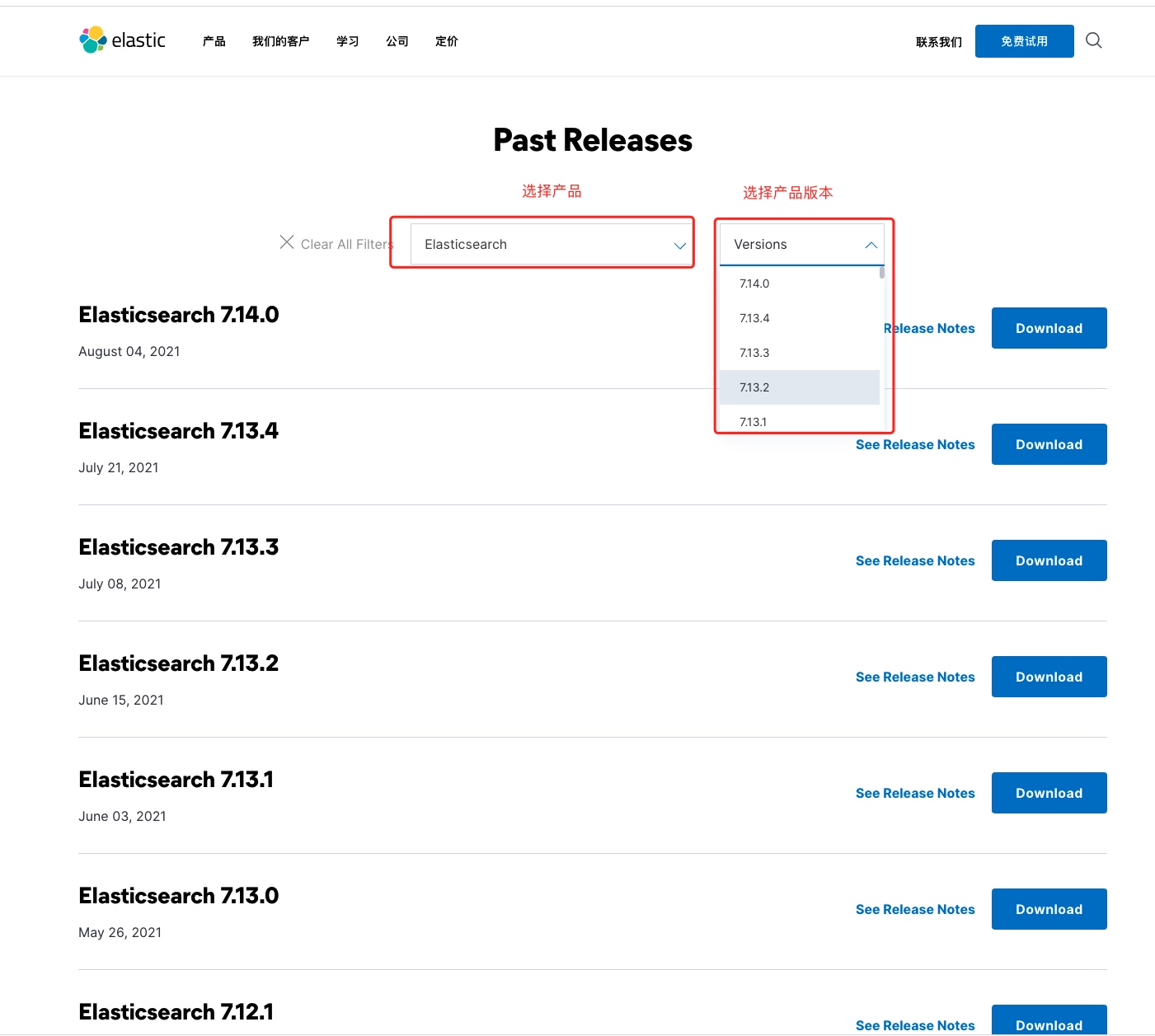
Task: See release notes for Elasticsearch 7.13.0
Action: tap(915, 909)
